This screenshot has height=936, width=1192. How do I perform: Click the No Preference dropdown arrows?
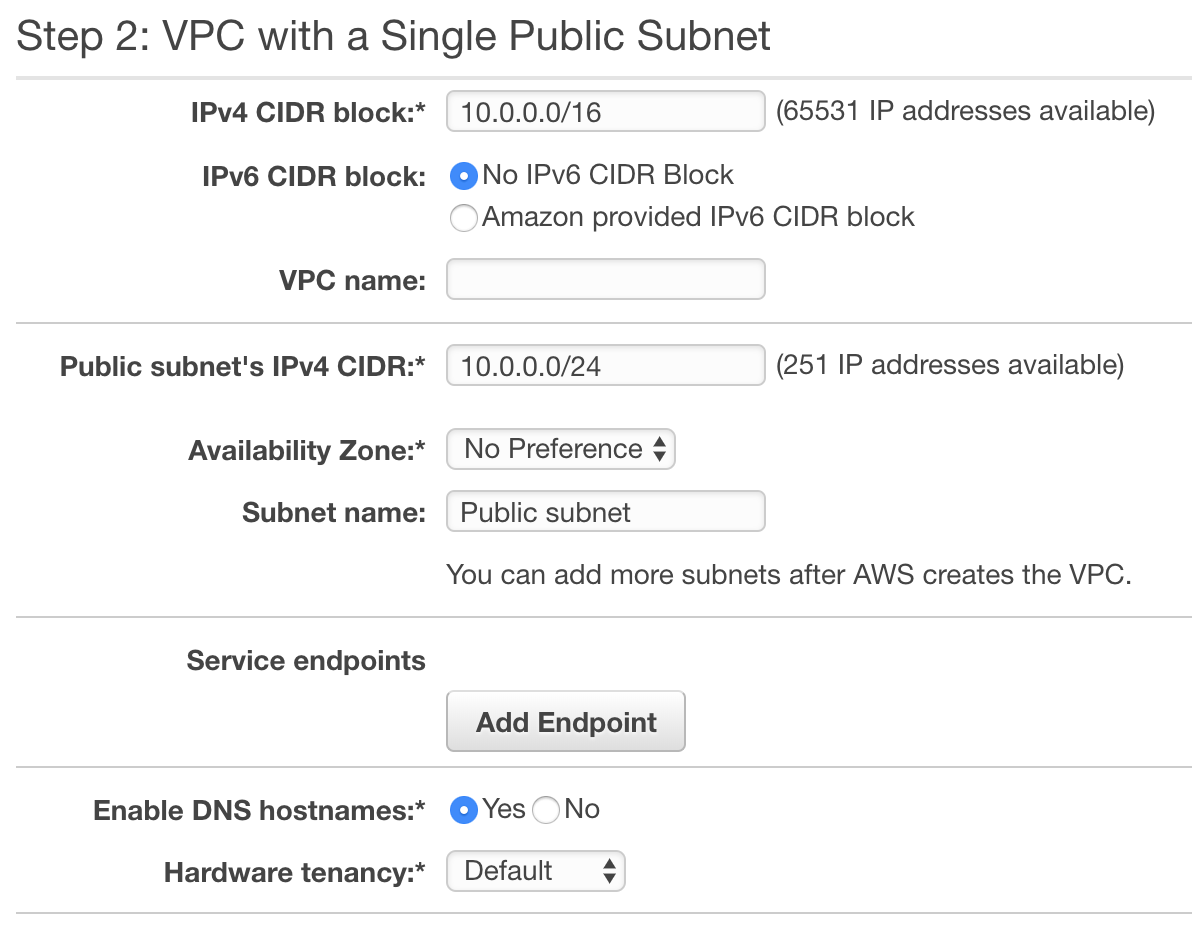click(659, 449)
